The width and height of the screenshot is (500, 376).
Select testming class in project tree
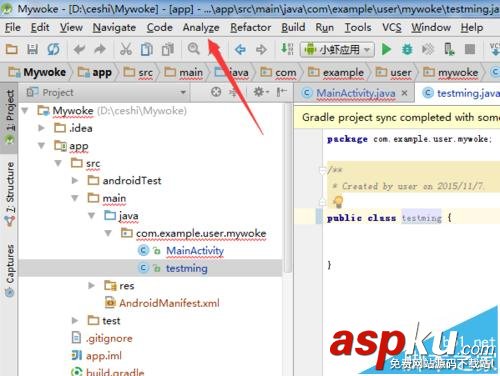187,268
